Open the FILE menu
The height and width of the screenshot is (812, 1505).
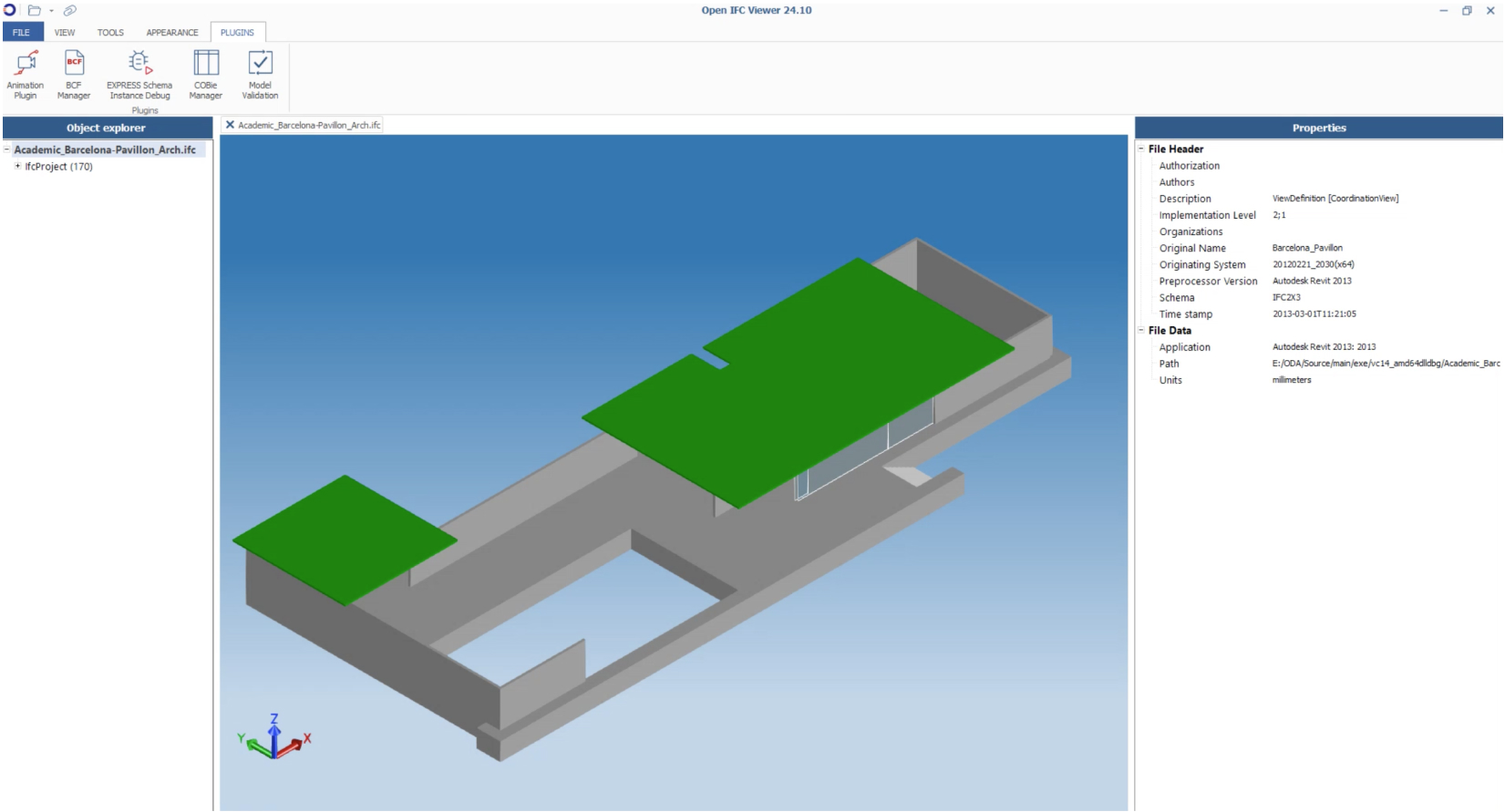pos(22,33)
